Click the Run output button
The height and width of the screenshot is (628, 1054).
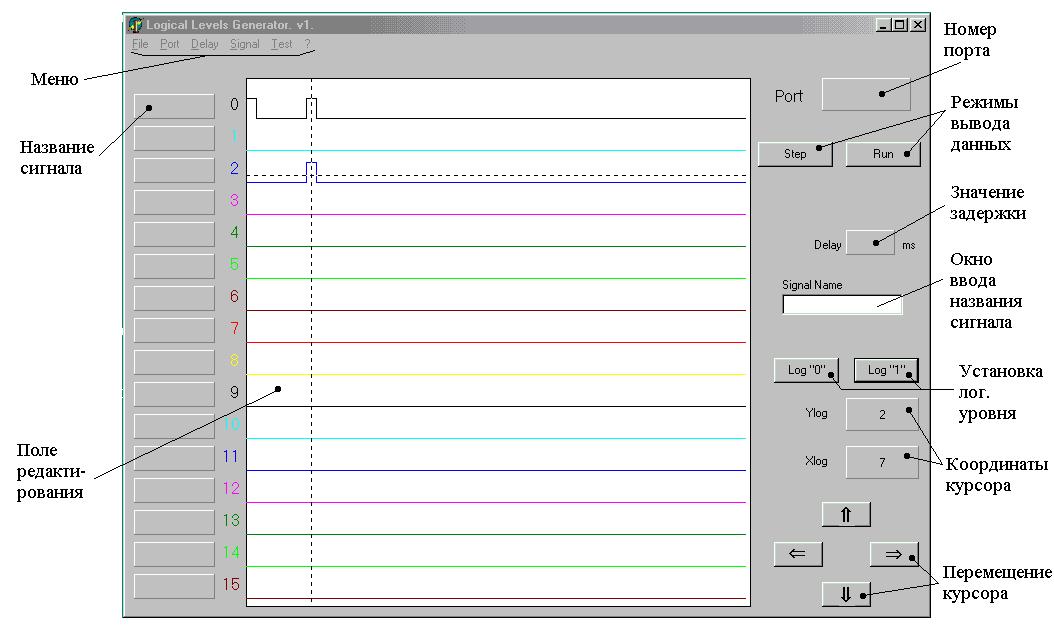[883, 154]
